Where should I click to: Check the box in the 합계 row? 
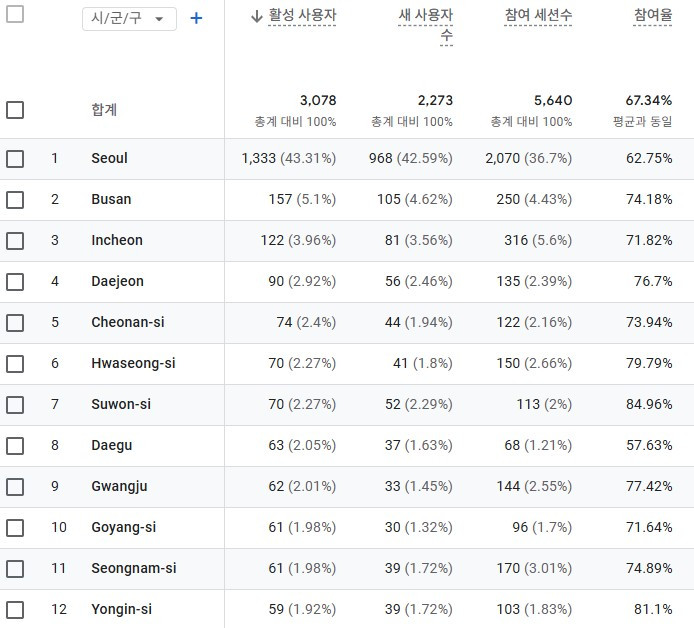tap(15, 110)
